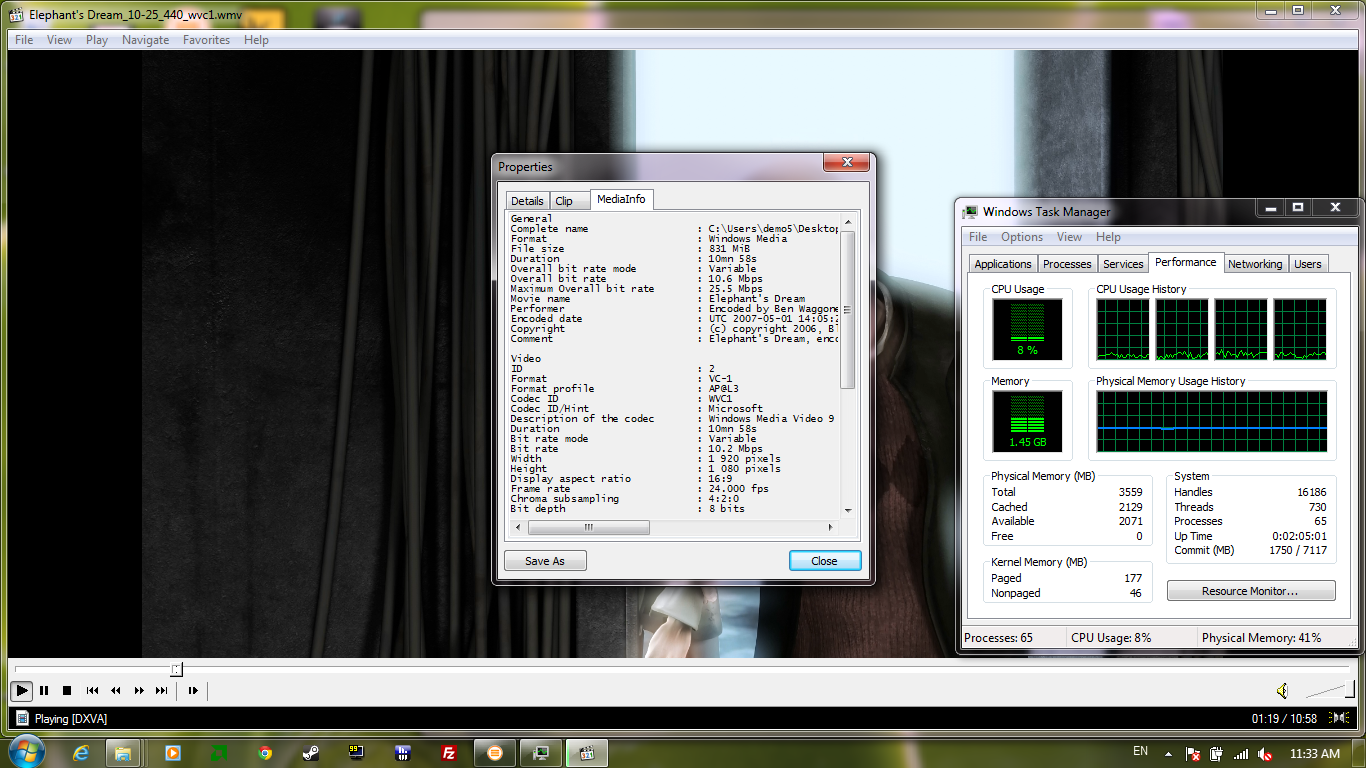Step forward one frame
Screen dimensions: 1366x768
193,690
